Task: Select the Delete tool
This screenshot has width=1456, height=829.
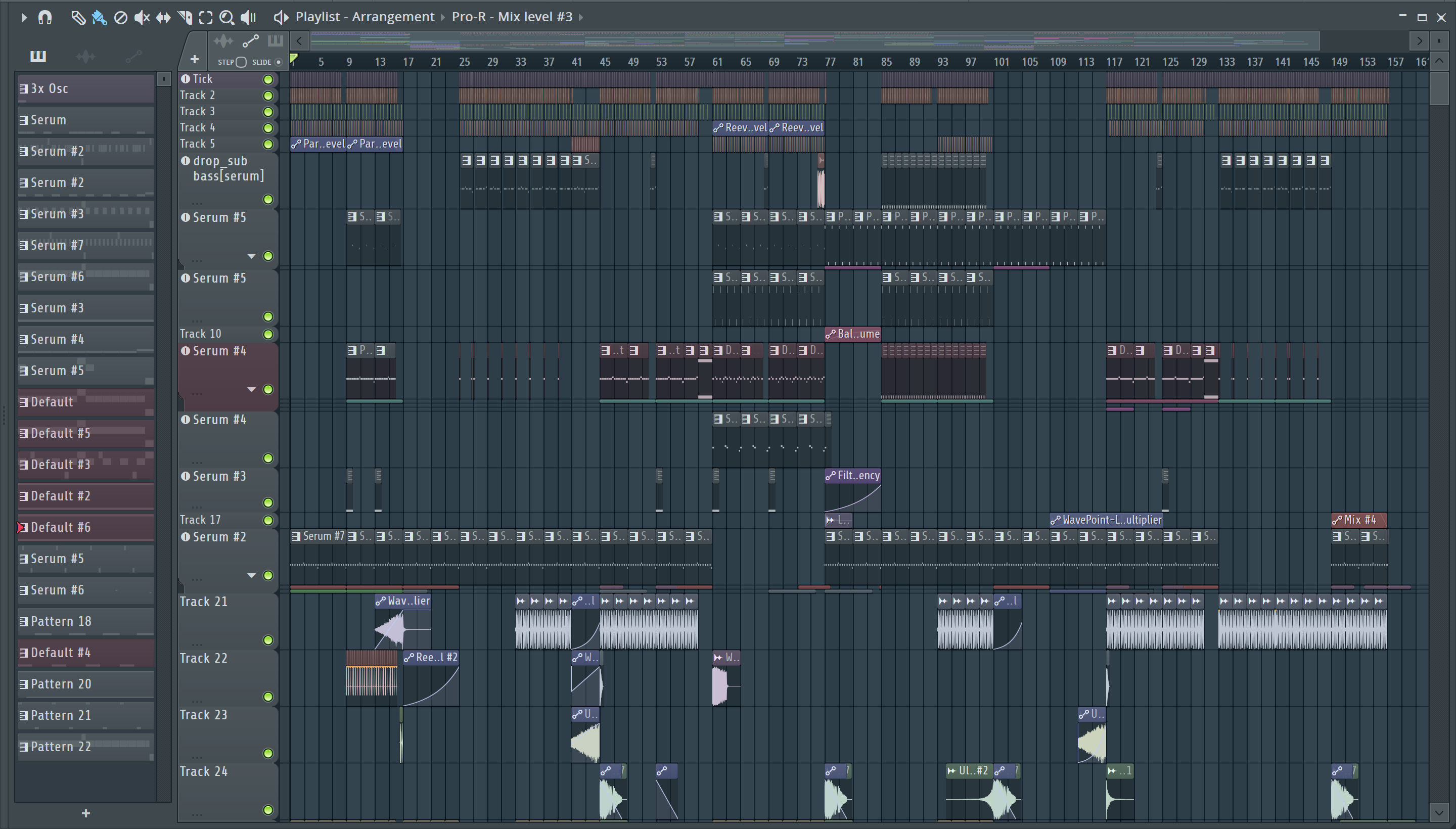Action: (121, 18)
